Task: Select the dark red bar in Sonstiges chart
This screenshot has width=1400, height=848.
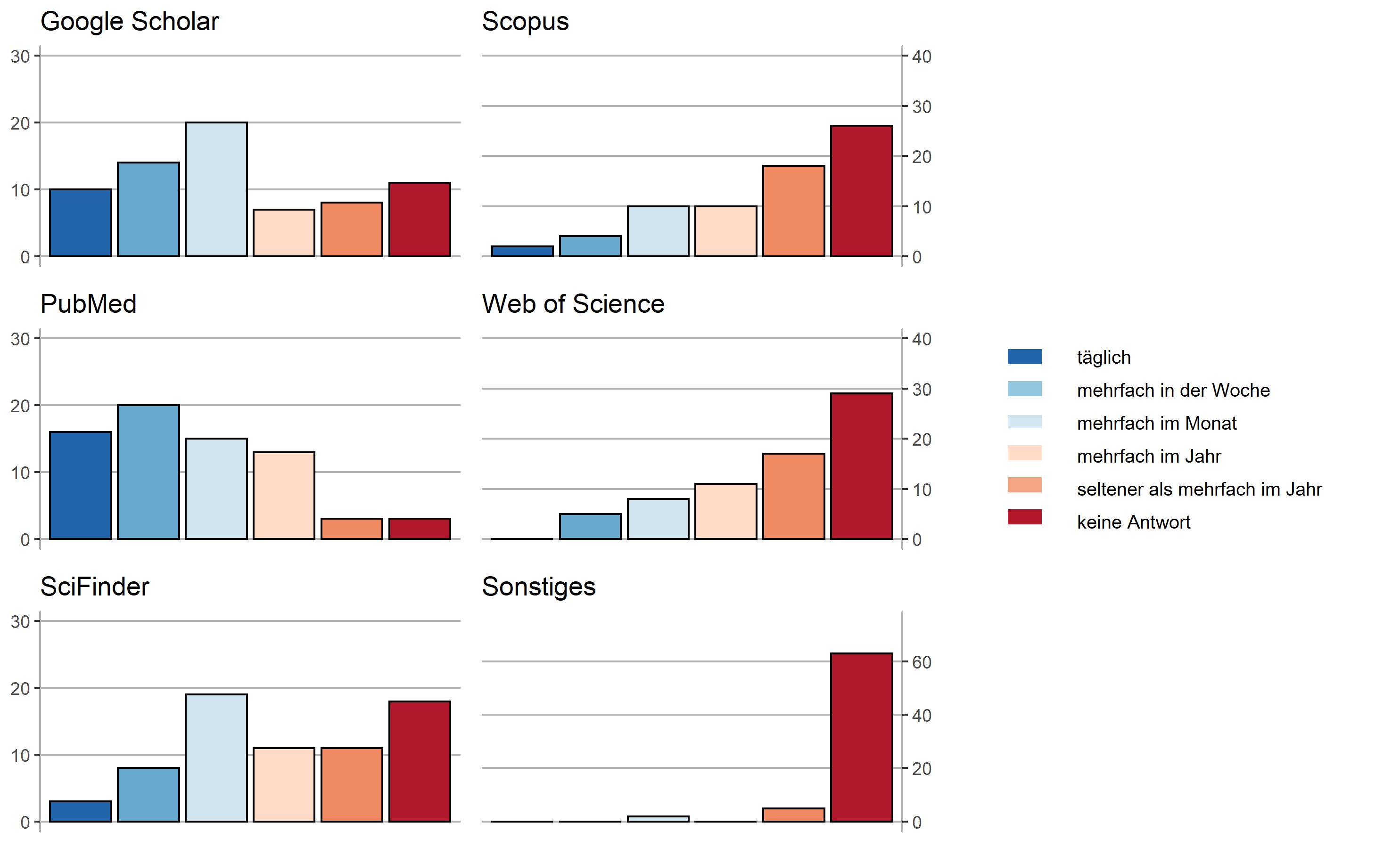Action: pyautogui.click(x=861, y=737)
